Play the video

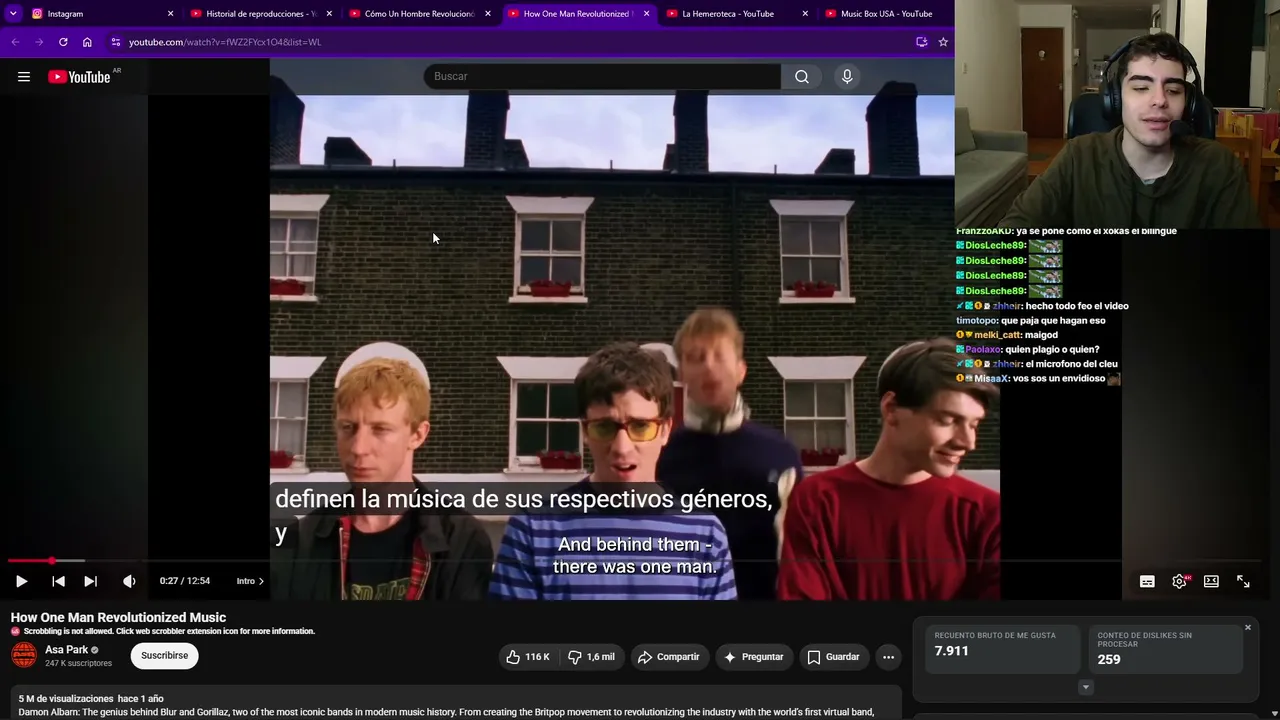(x=21, y=581)
